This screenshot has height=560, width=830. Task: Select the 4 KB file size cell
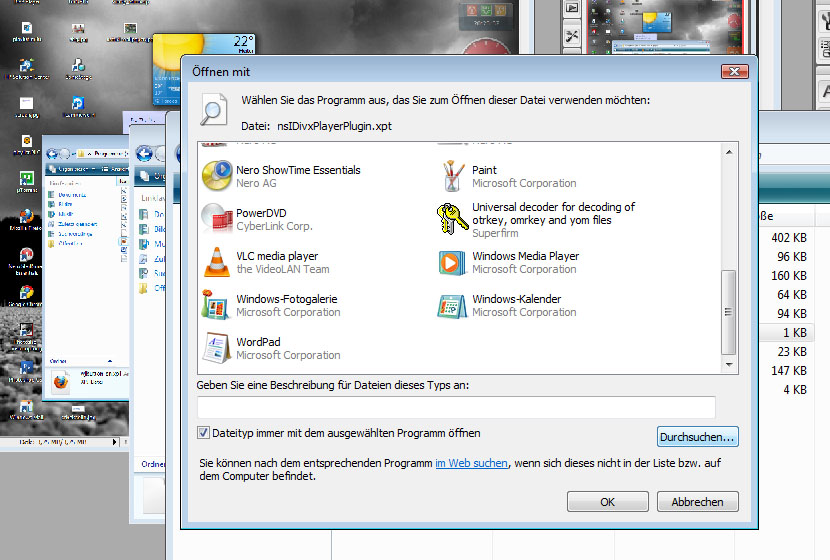coord(795,390)
